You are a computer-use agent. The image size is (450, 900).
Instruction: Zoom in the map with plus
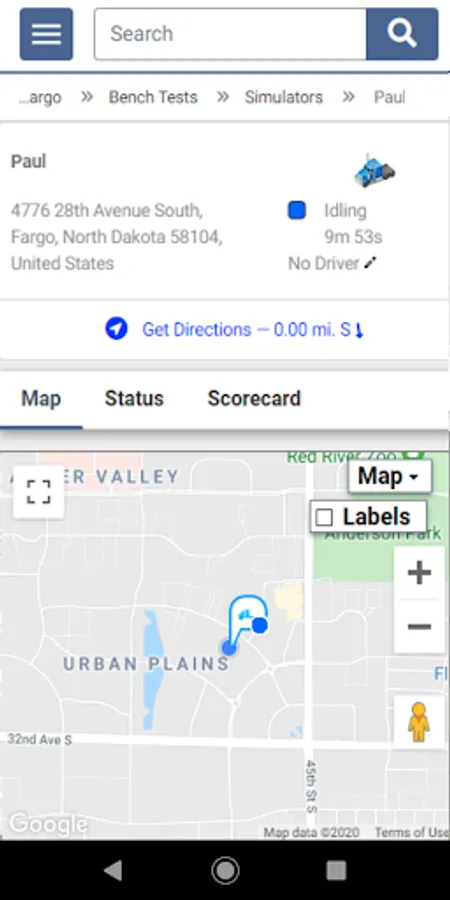click(x=419, y=573)
